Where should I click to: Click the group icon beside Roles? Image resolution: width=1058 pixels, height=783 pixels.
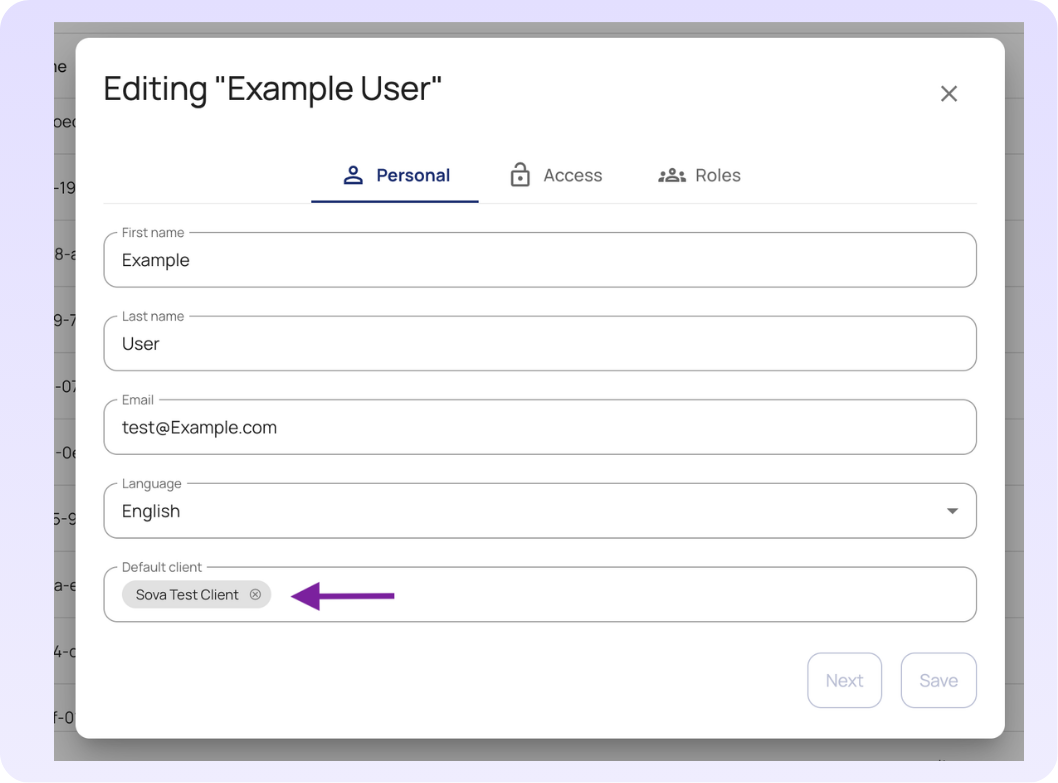point(671,175)
